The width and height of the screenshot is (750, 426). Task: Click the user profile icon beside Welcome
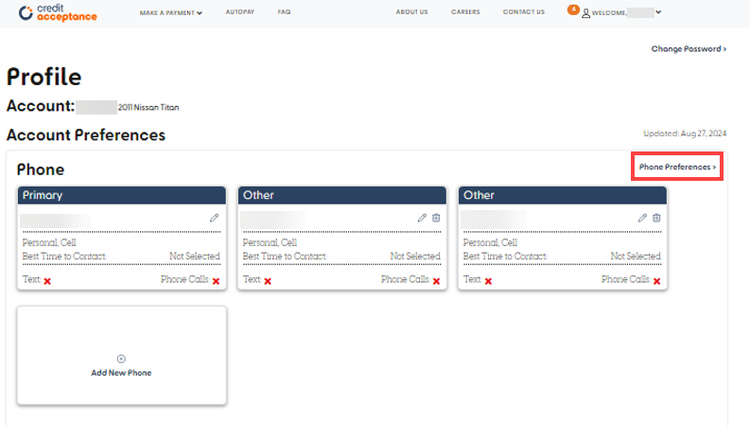[x=585, y=13]
